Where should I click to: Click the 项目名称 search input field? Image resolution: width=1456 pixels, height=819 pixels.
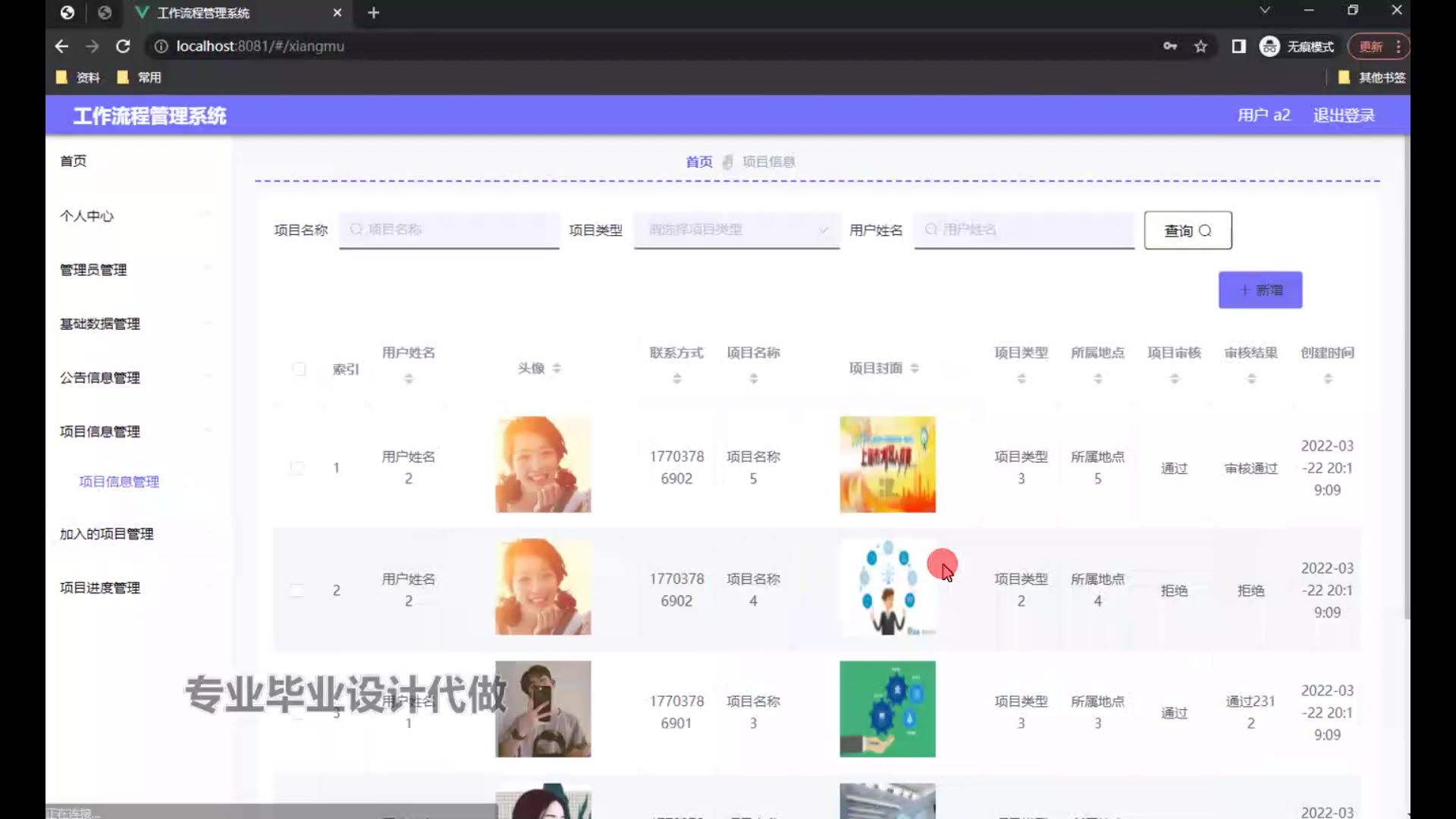(449, 230)
